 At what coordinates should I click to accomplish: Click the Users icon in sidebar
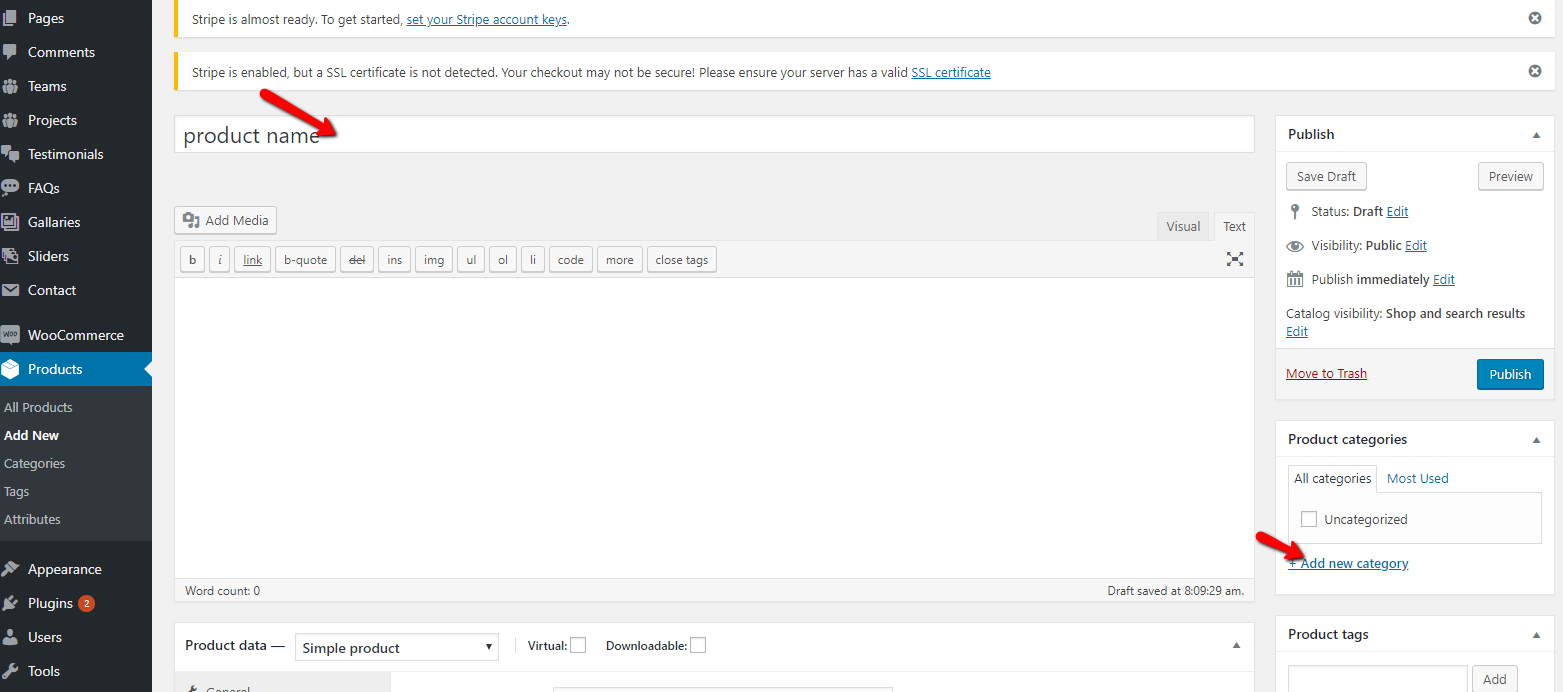pos(11,637)
